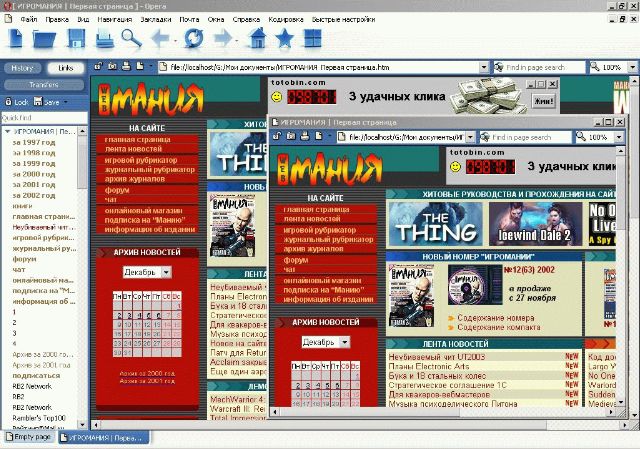Viewport: 640px width, 449px height.
Task: Click the Save disk icon in the Links panel
Action: coord(38,101)
